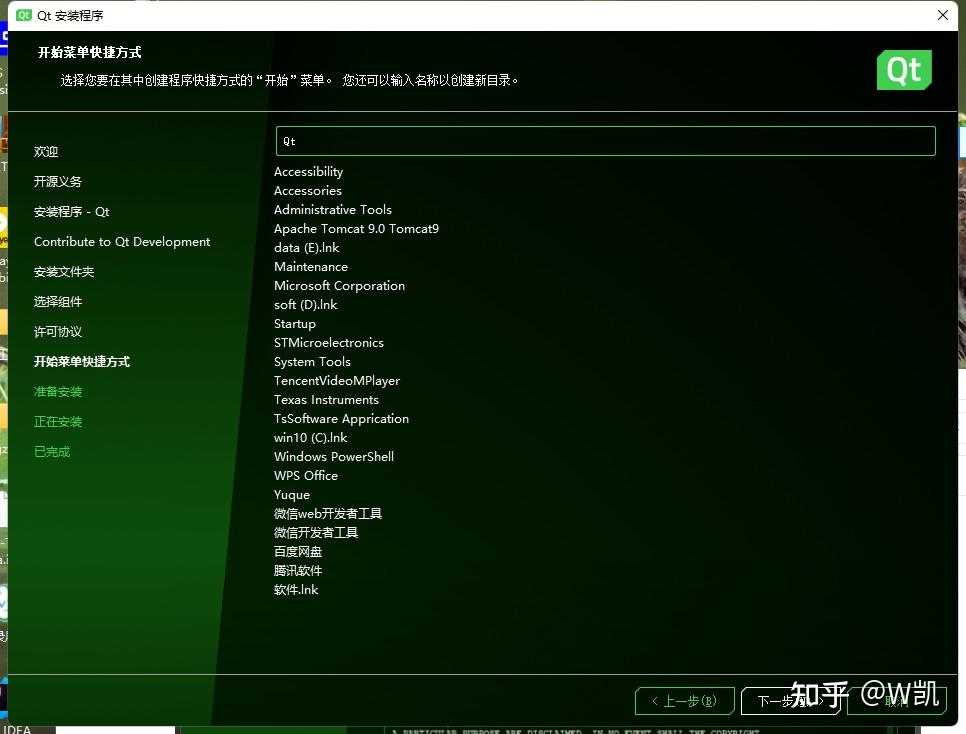Select System Tools folder entry
The height and width of the screenshot is (734, 966).
coord(312,362)
